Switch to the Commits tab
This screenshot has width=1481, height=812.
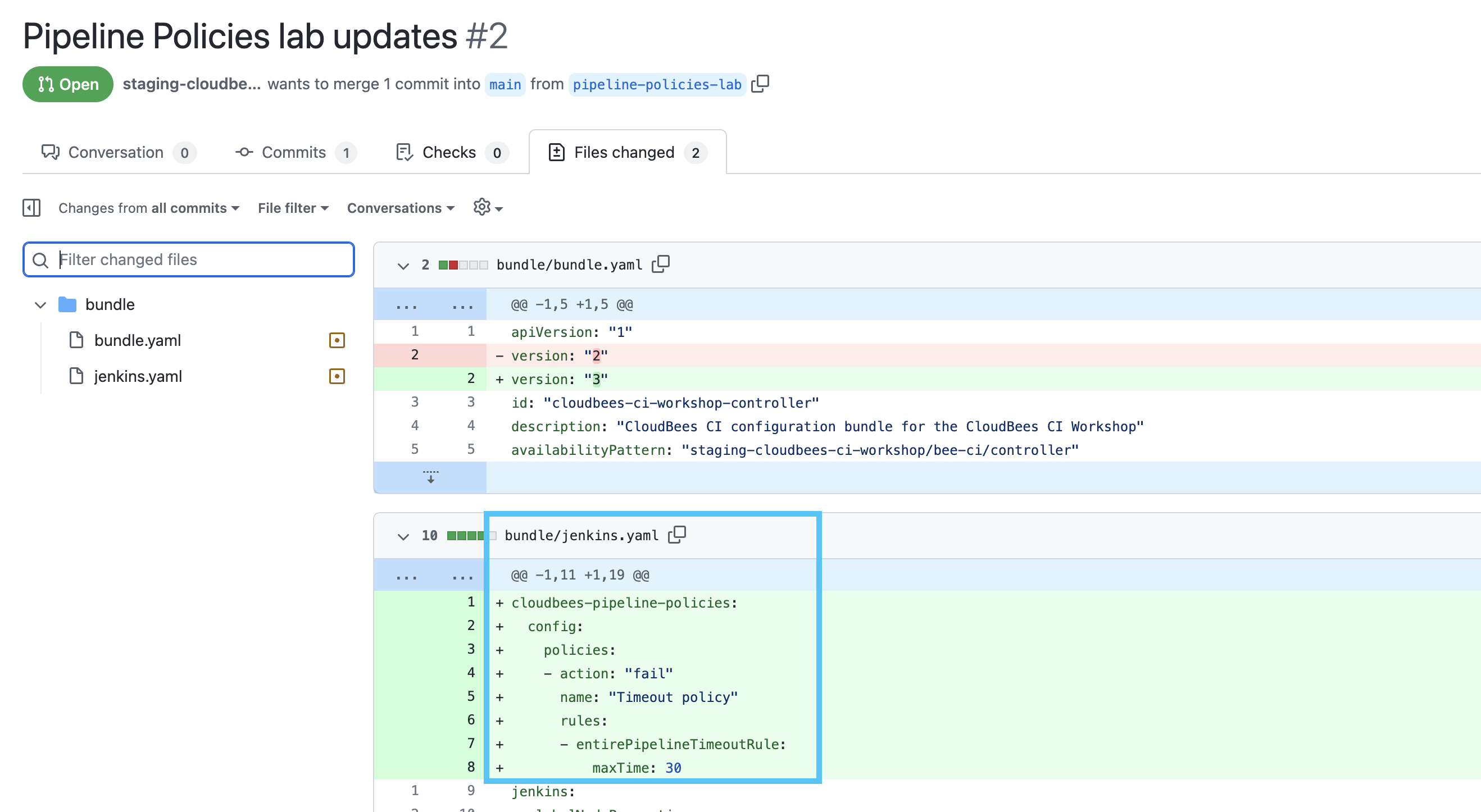(295, 152)
